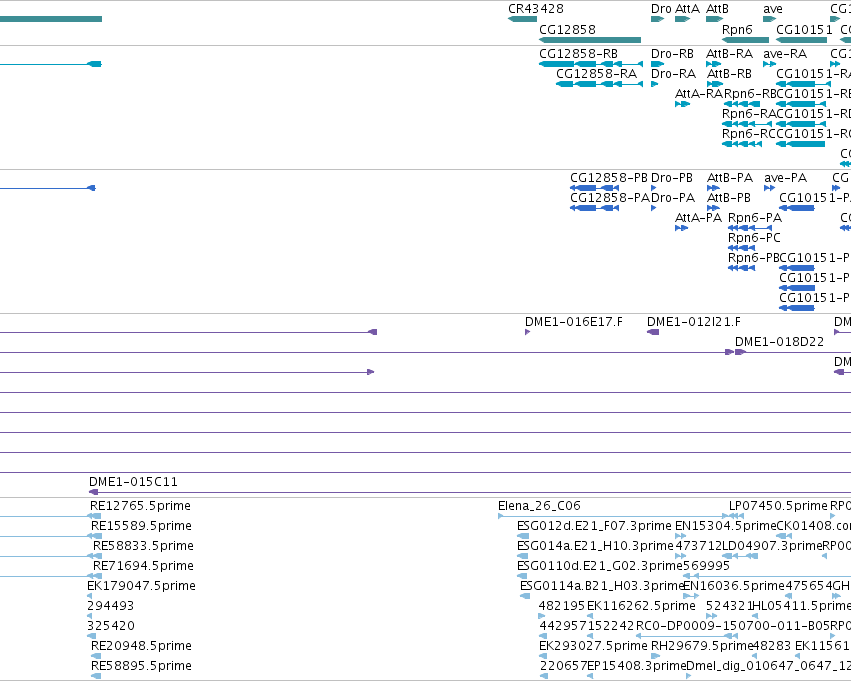
Task: Open BAC end DME1-016E17.F
Action: click(x=574, y=322)
